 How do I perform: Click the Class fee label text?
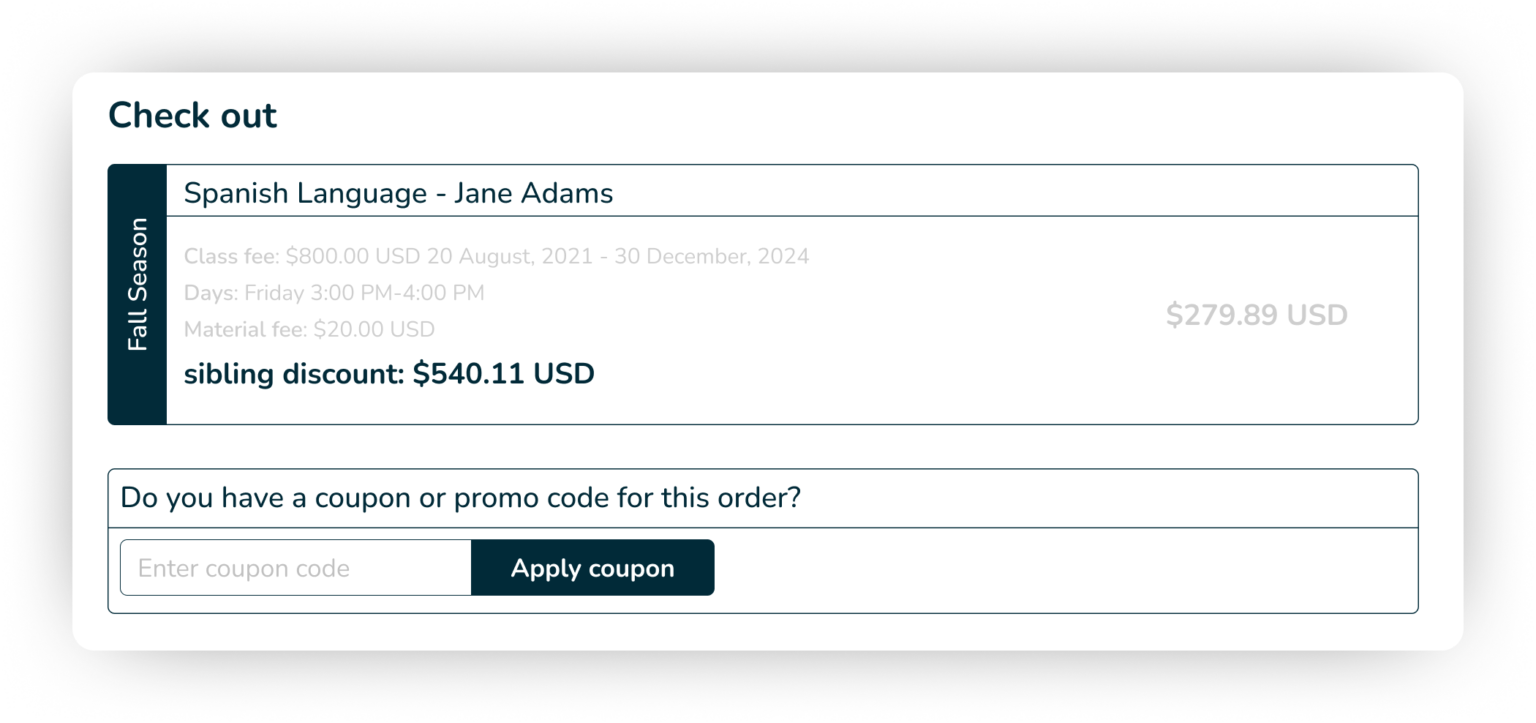pyautogui.click(x=231, y=257)
